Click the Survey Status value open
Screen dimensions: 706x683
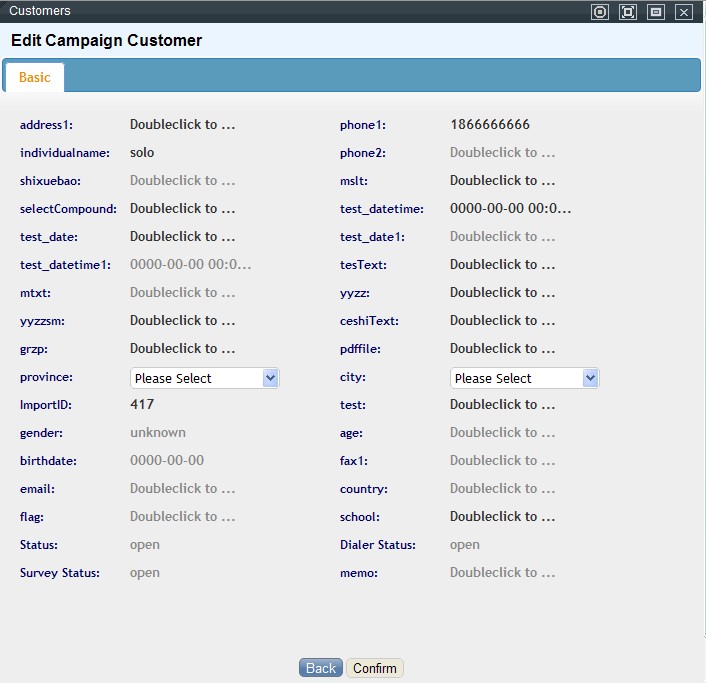coord(145,573)
